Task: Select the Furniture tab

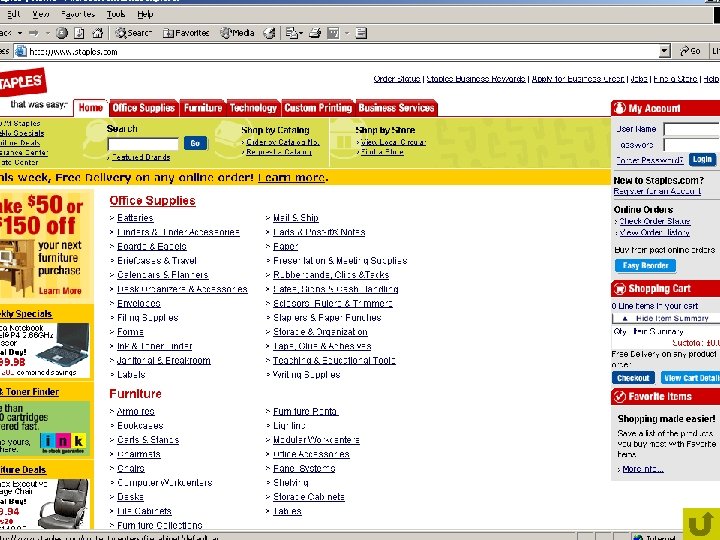Action: [202, 108]
